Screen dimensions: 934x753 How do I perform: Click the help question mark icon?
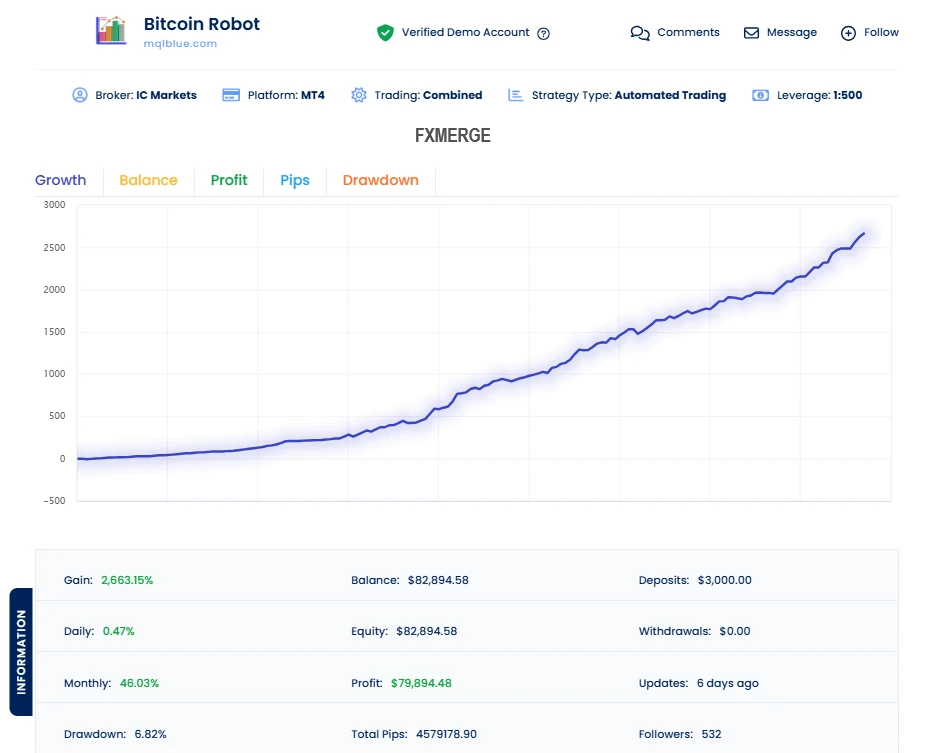coord(544,33)
